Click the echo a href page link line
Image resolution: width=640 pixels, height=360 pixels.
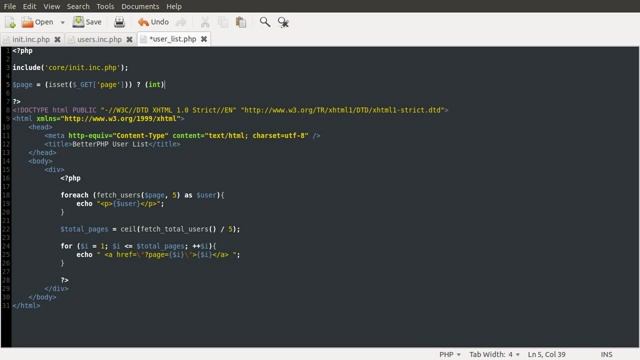click(x=158, y=255)
